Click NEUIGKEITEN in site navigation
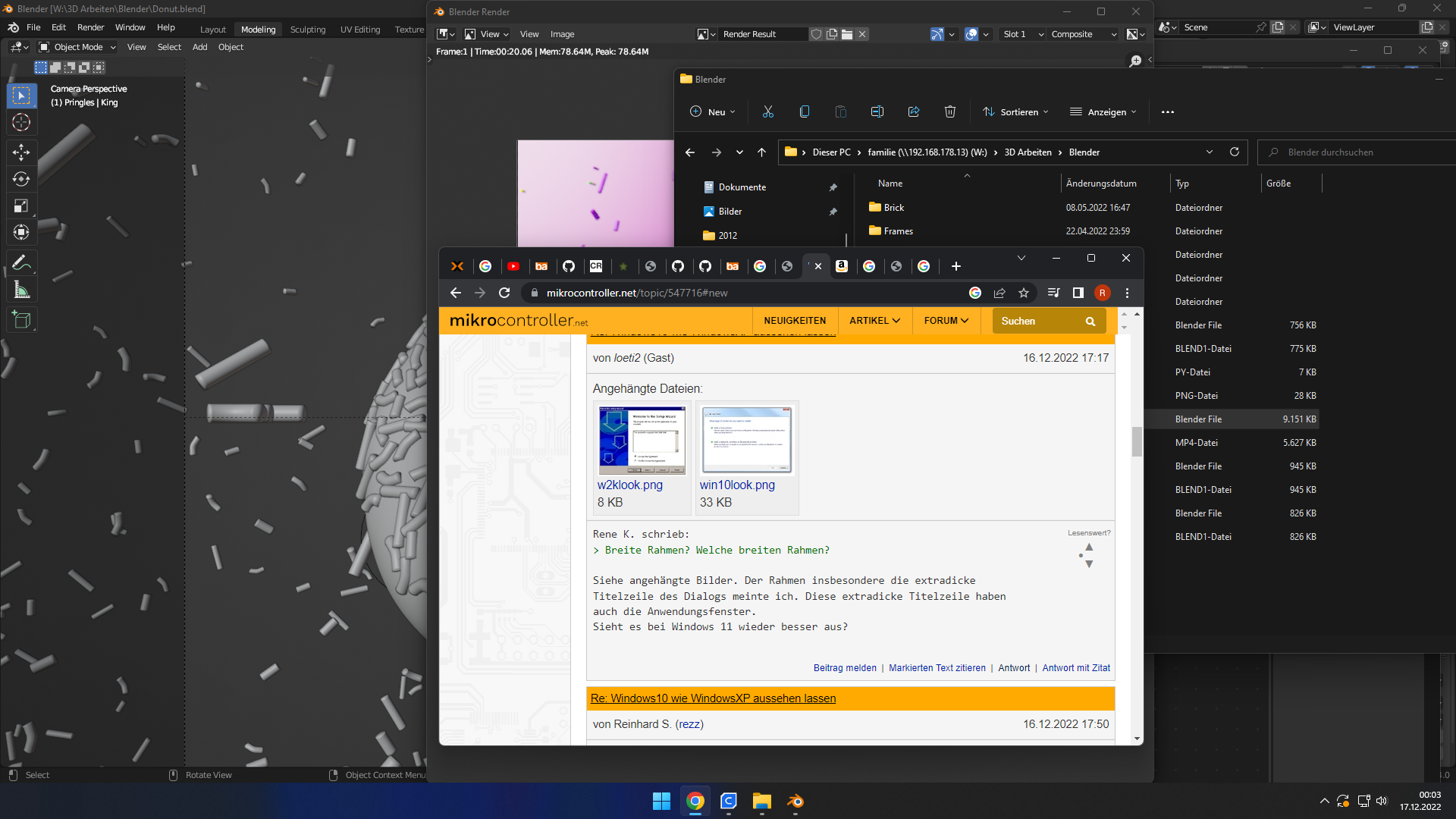 point(795,321)
